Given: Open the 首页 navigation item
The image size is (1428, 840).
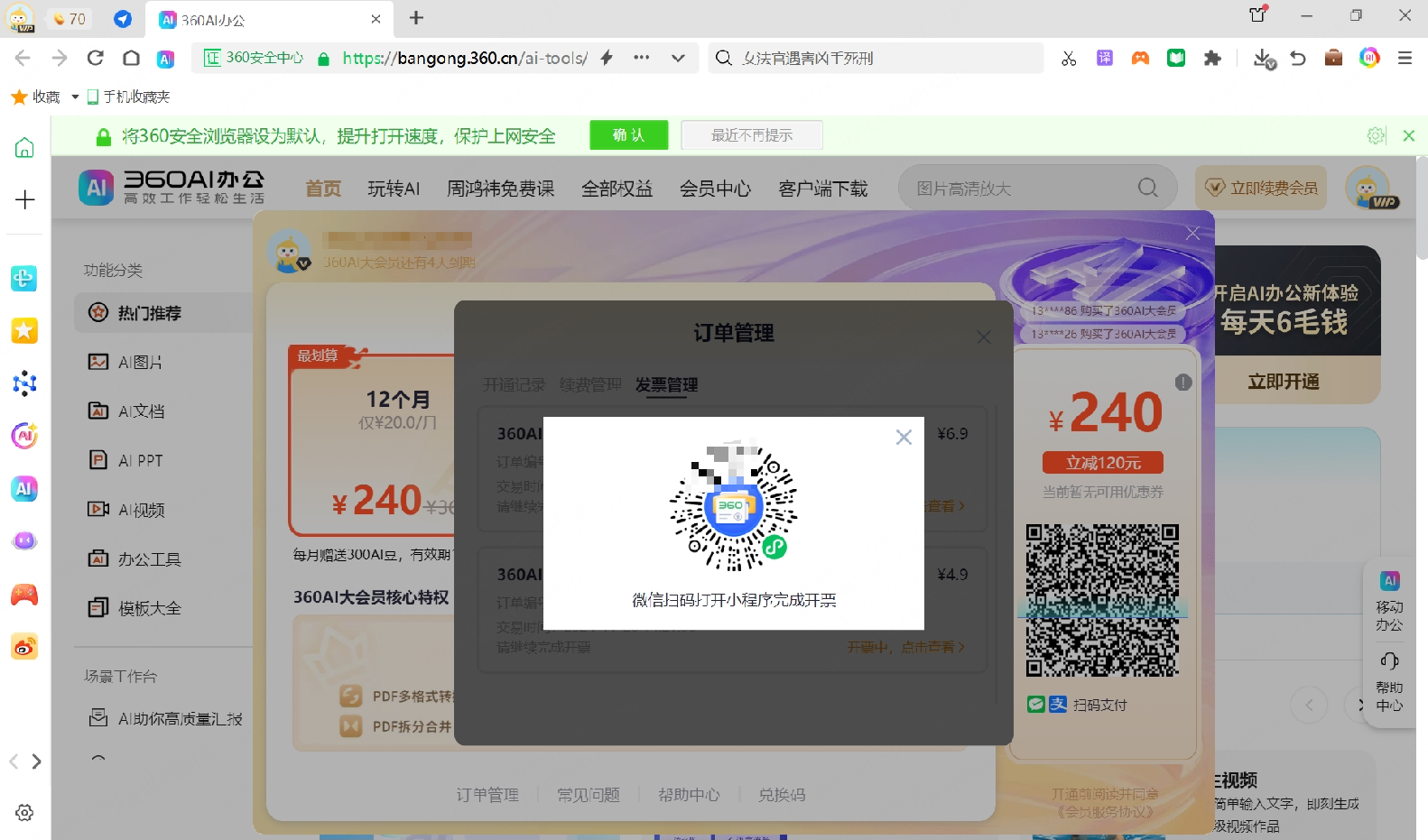Looking at the screenshot, I should click(x=323, y=189).
